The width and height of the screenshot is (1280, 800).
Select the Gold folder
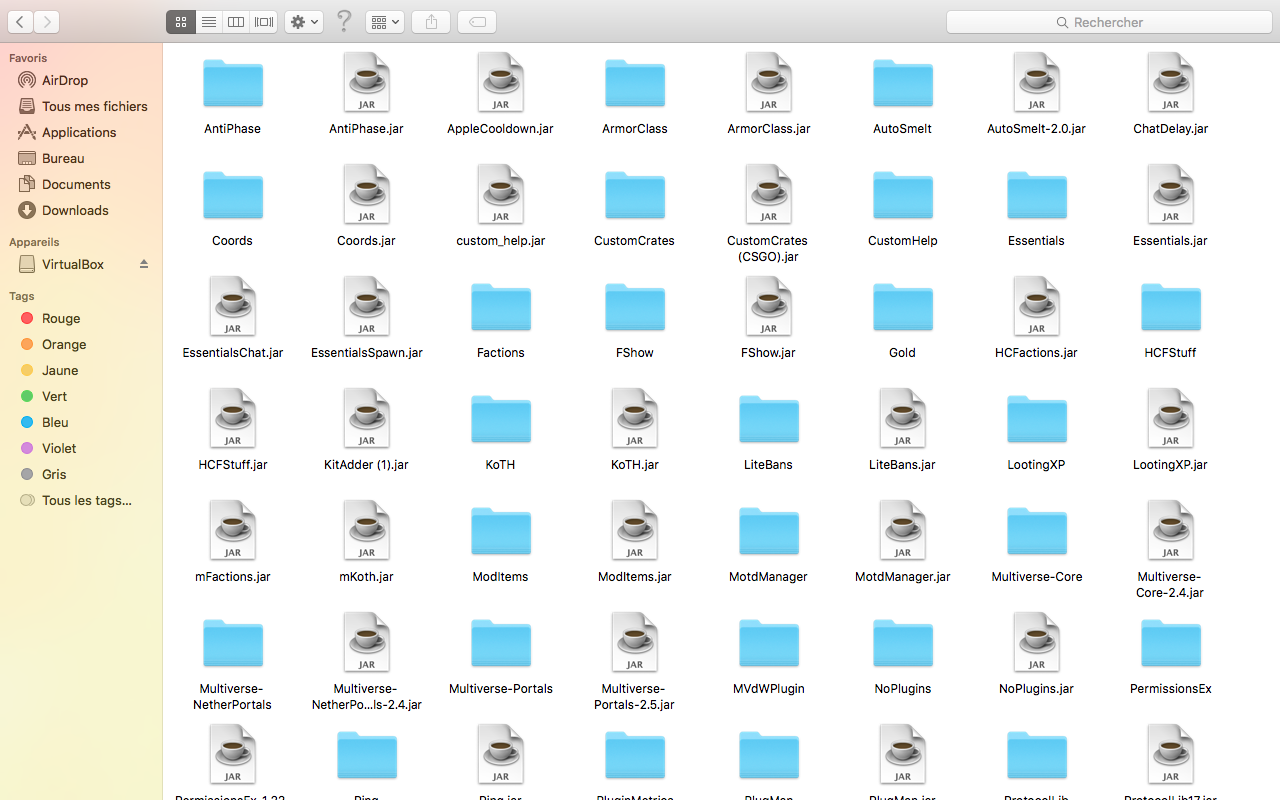pos(903,308)
